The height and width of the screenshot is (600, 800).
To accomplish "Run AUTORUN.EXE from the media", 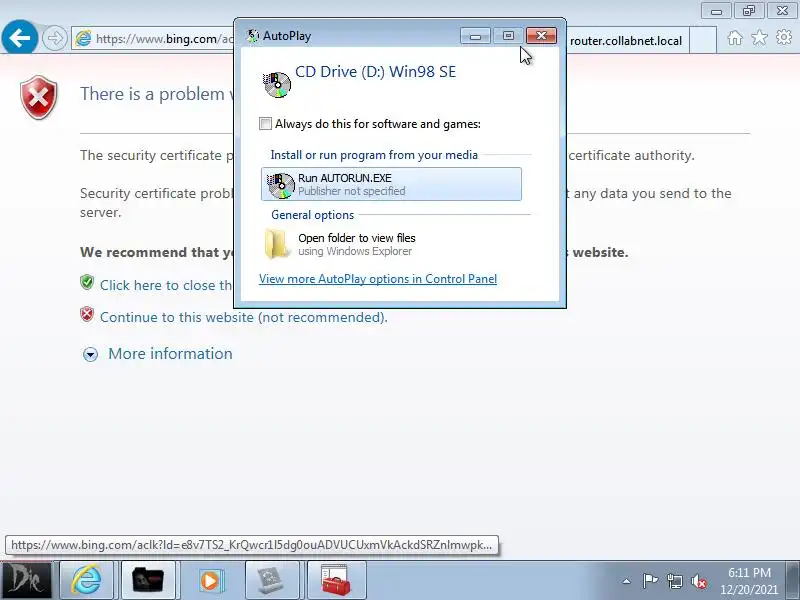I will [x=391, y=184].
